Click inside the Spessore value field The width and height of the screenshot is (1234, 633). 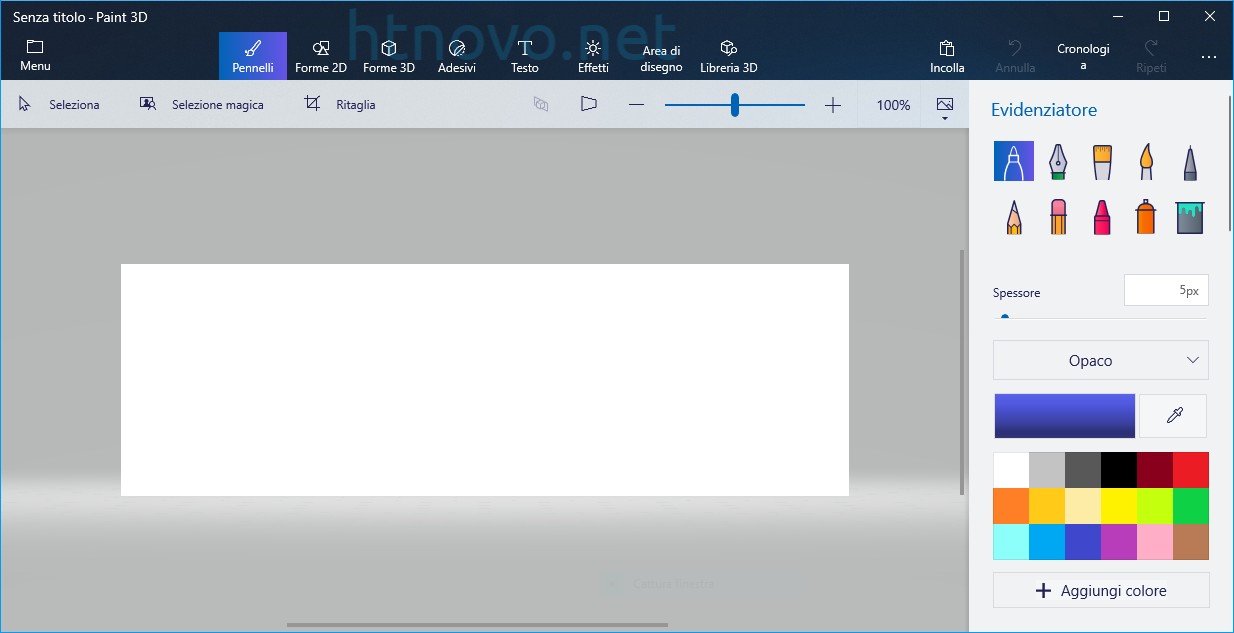click(x=1166, y=290)
